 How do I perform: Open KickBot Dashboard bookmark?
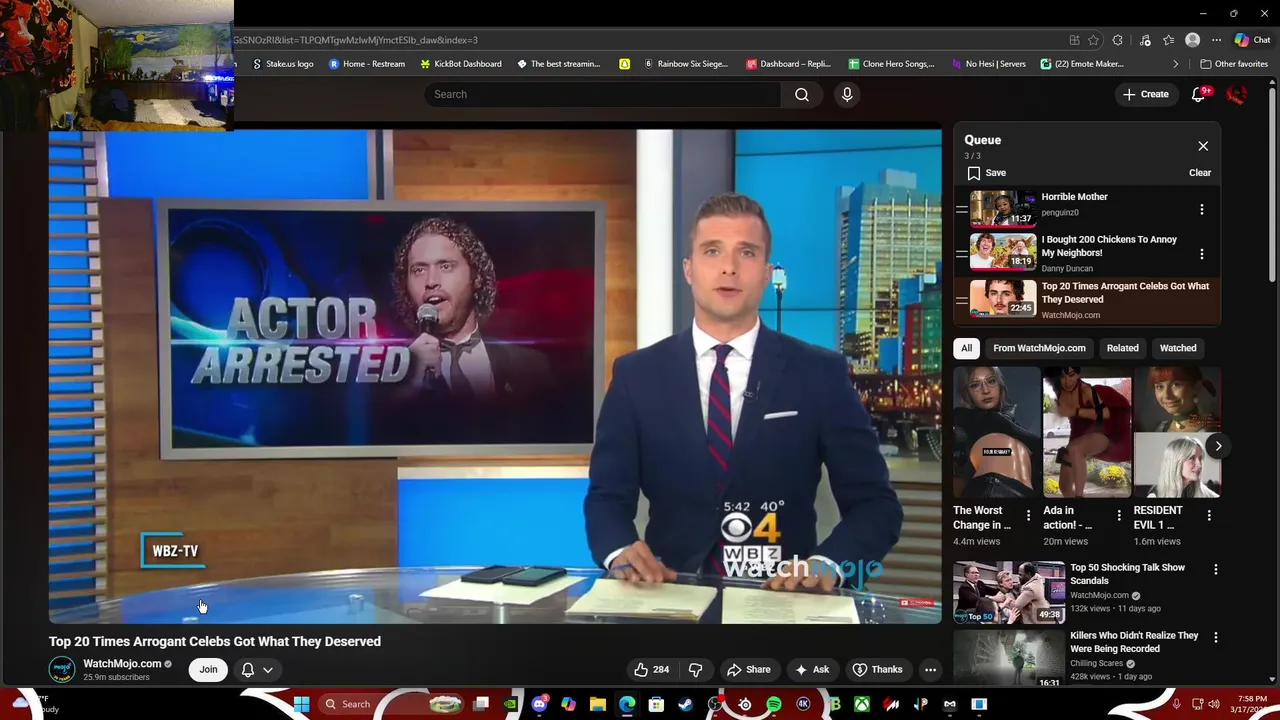461,64
